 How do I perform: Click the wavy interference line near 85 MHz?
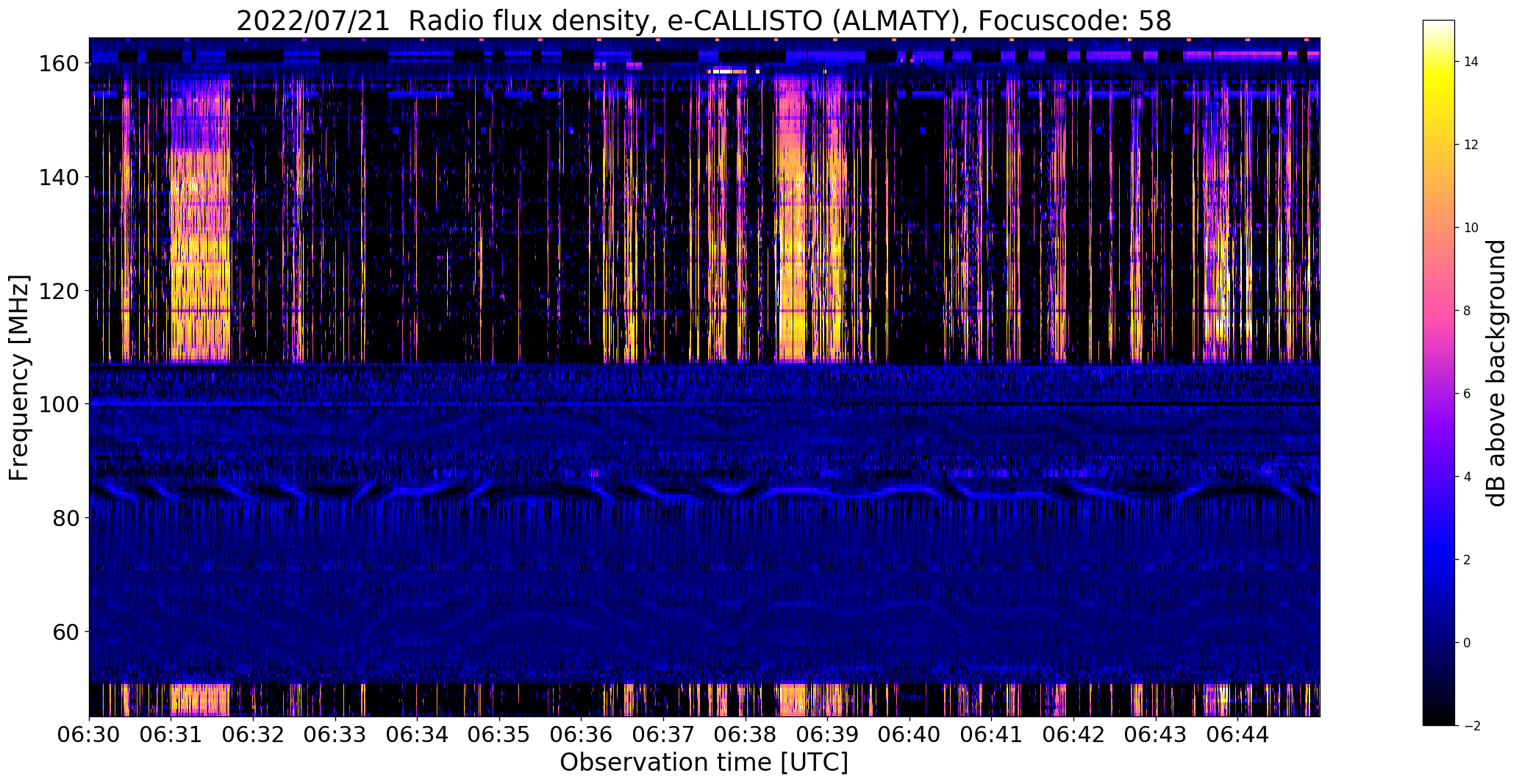click(704, 491)
